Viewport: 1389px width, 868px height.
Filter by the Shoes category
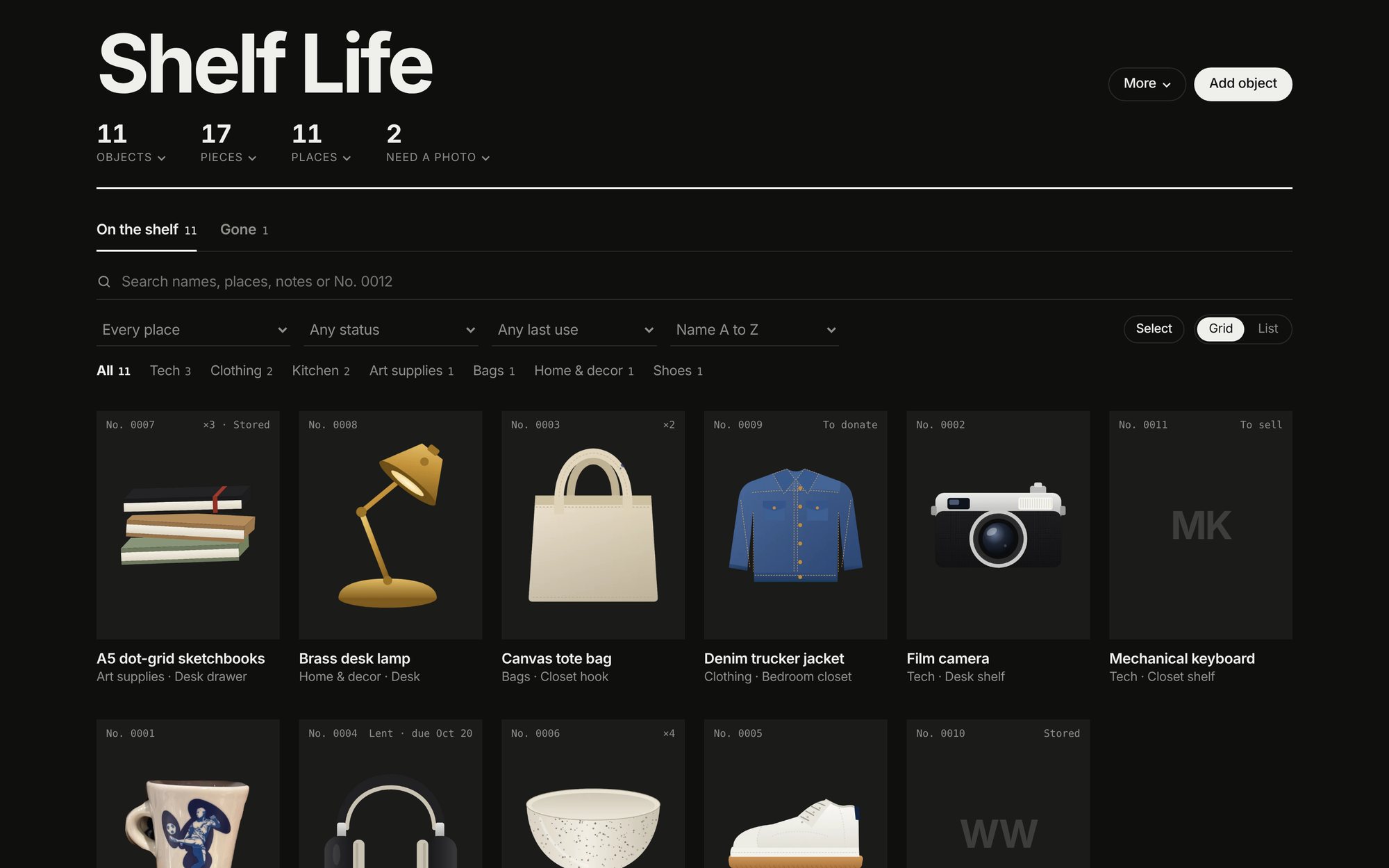(x=678, y=371)
